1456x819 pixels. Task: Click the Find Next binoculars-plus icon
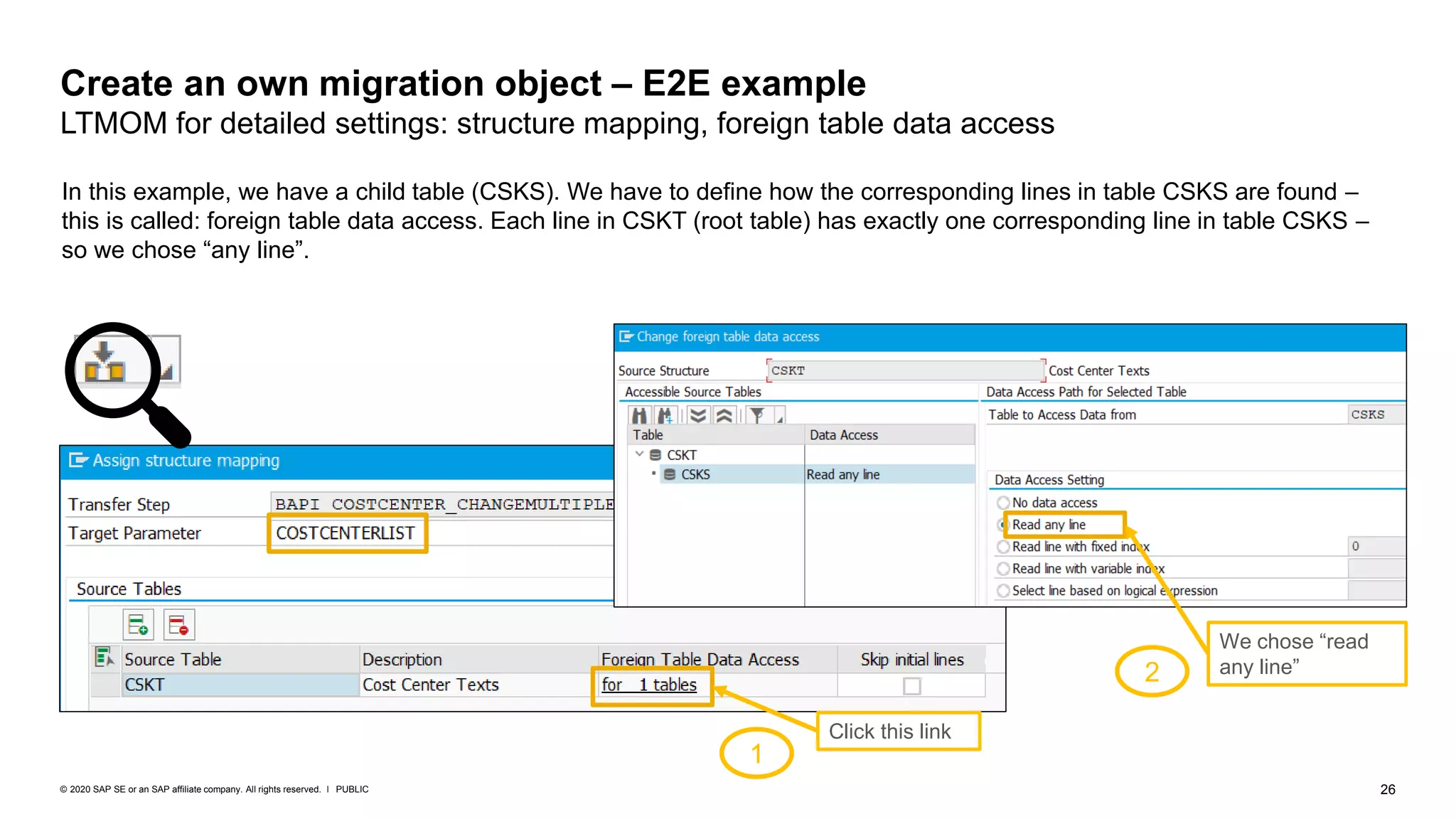coord(665,415)
